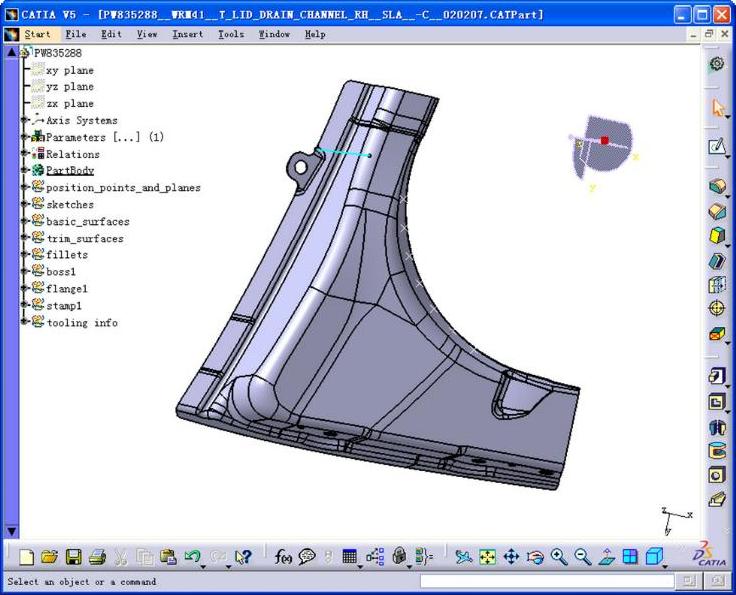Expand the PartBody tree node

[24, 171]
